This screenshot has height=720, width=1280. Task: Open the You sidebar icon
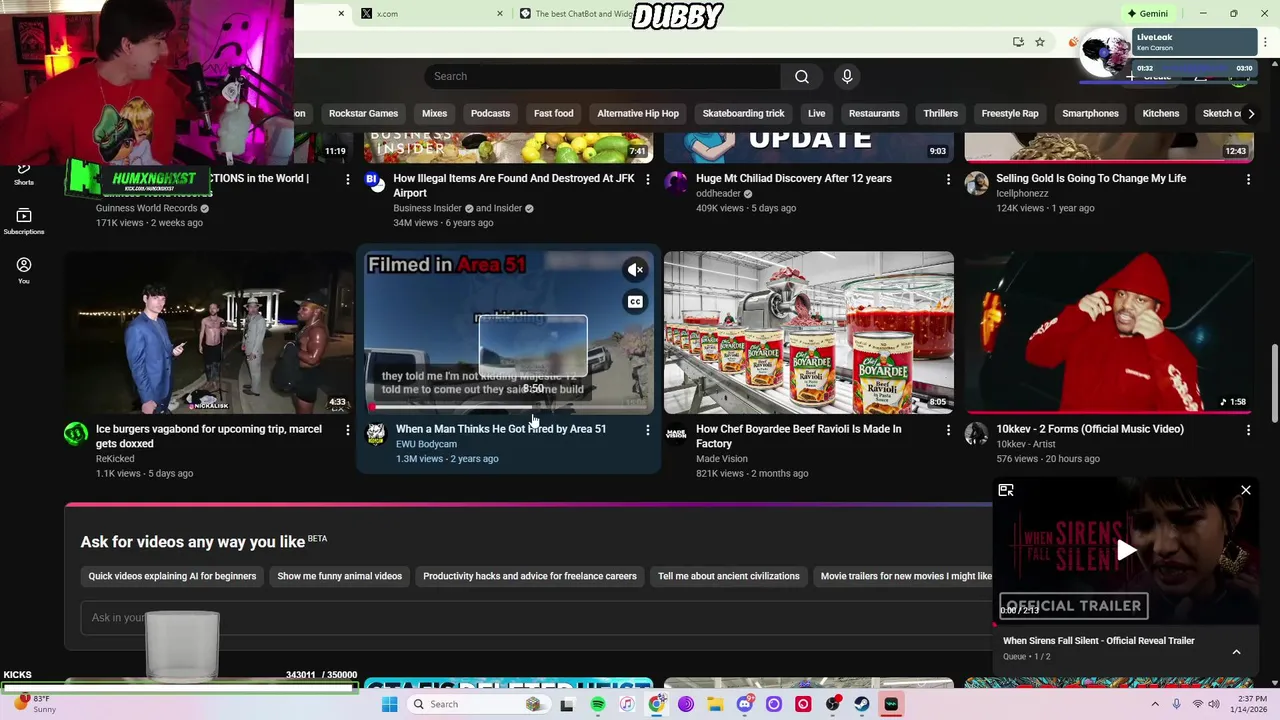coord(24,270)
